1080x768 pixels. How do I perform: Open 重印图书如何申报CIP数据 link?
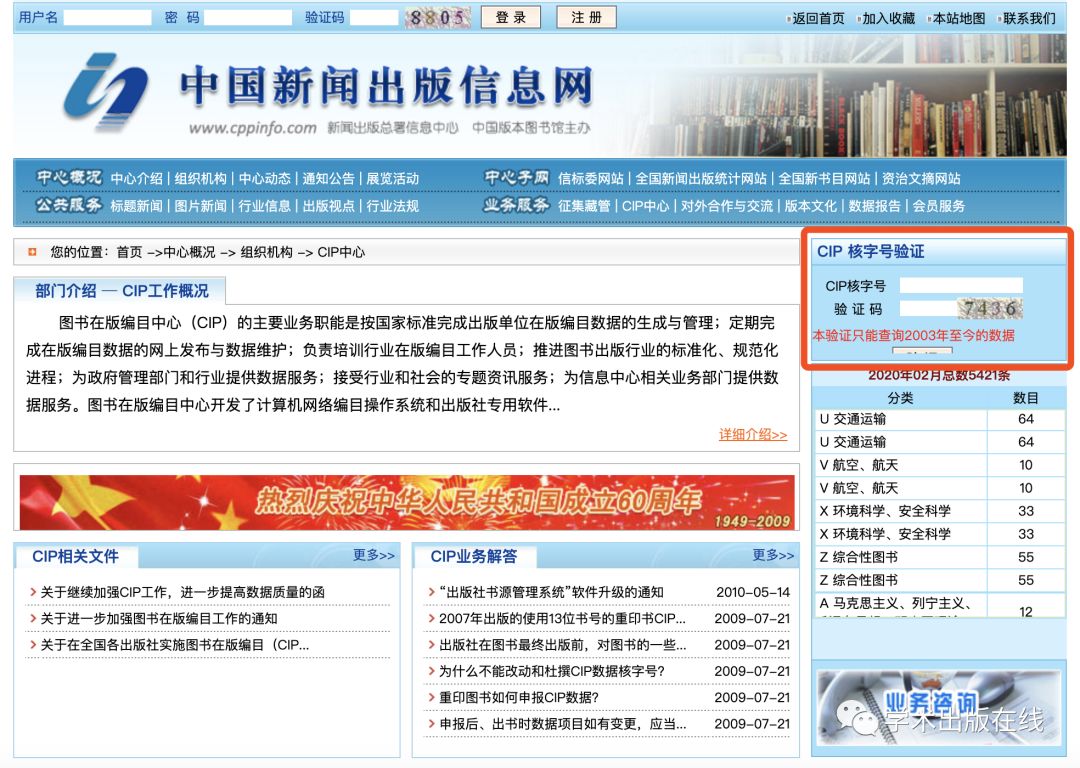pos(519,697)
